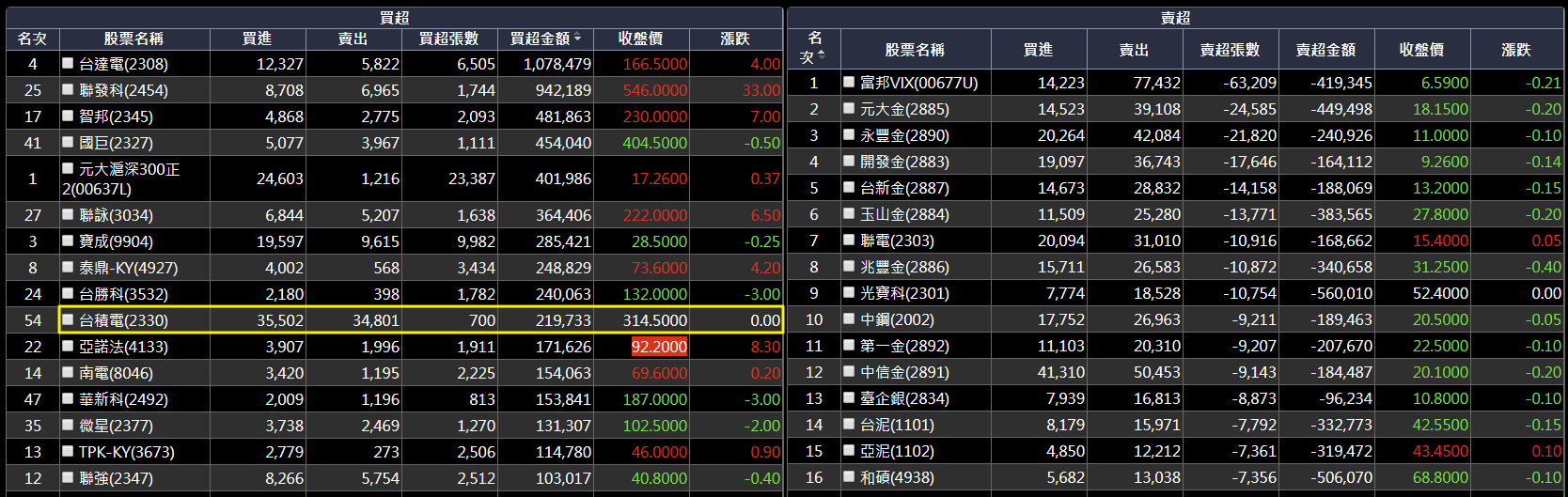Click 賣出 value 77,432 of 富邦VIX
The height and width of the screenshot is (497, 1568).
(x=1156, y=83)
